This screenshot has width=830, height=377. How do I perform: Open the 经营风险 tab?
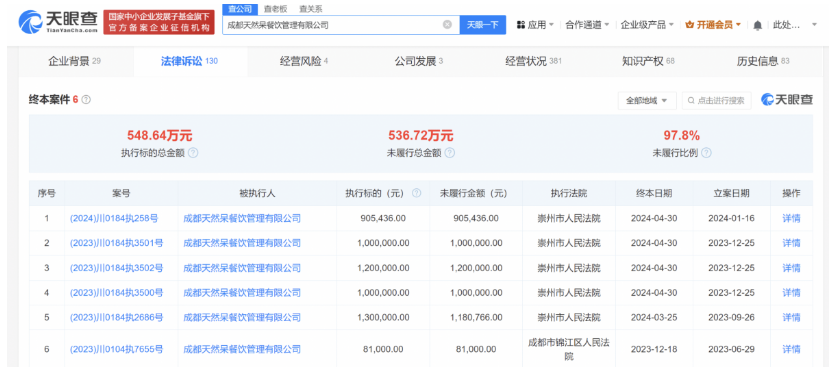point(304,61)
